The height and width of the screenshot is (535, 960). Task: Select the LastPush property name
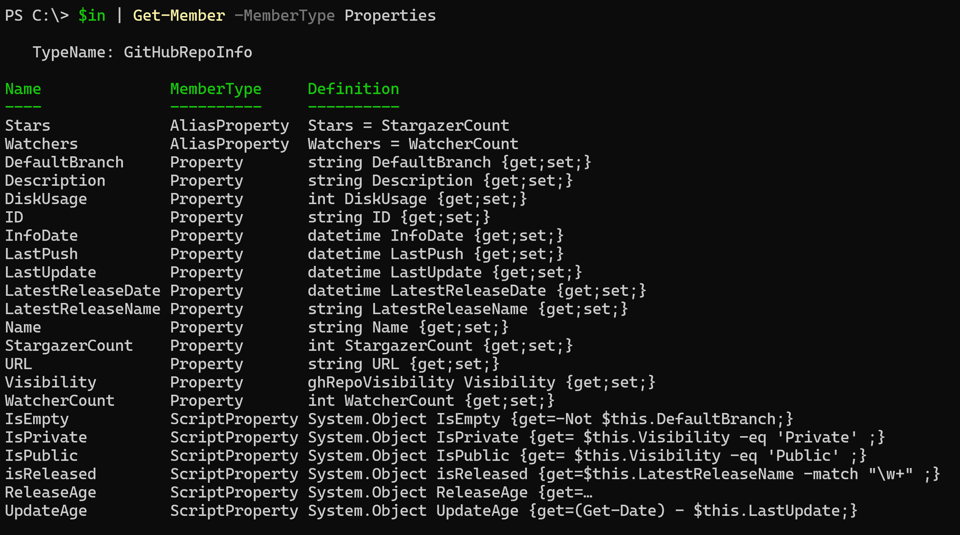coord(41,255)
